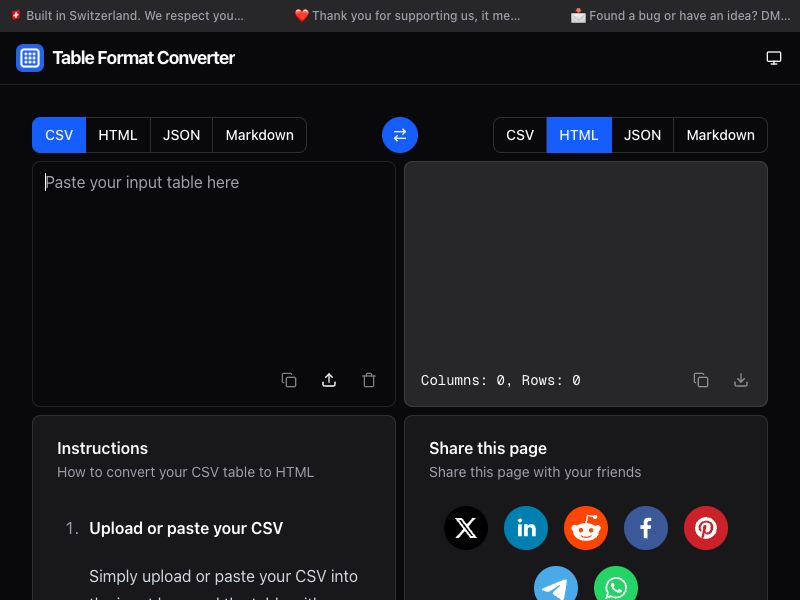800x600 pixels.
Task: Share the page on X
Action: (466, 528)
